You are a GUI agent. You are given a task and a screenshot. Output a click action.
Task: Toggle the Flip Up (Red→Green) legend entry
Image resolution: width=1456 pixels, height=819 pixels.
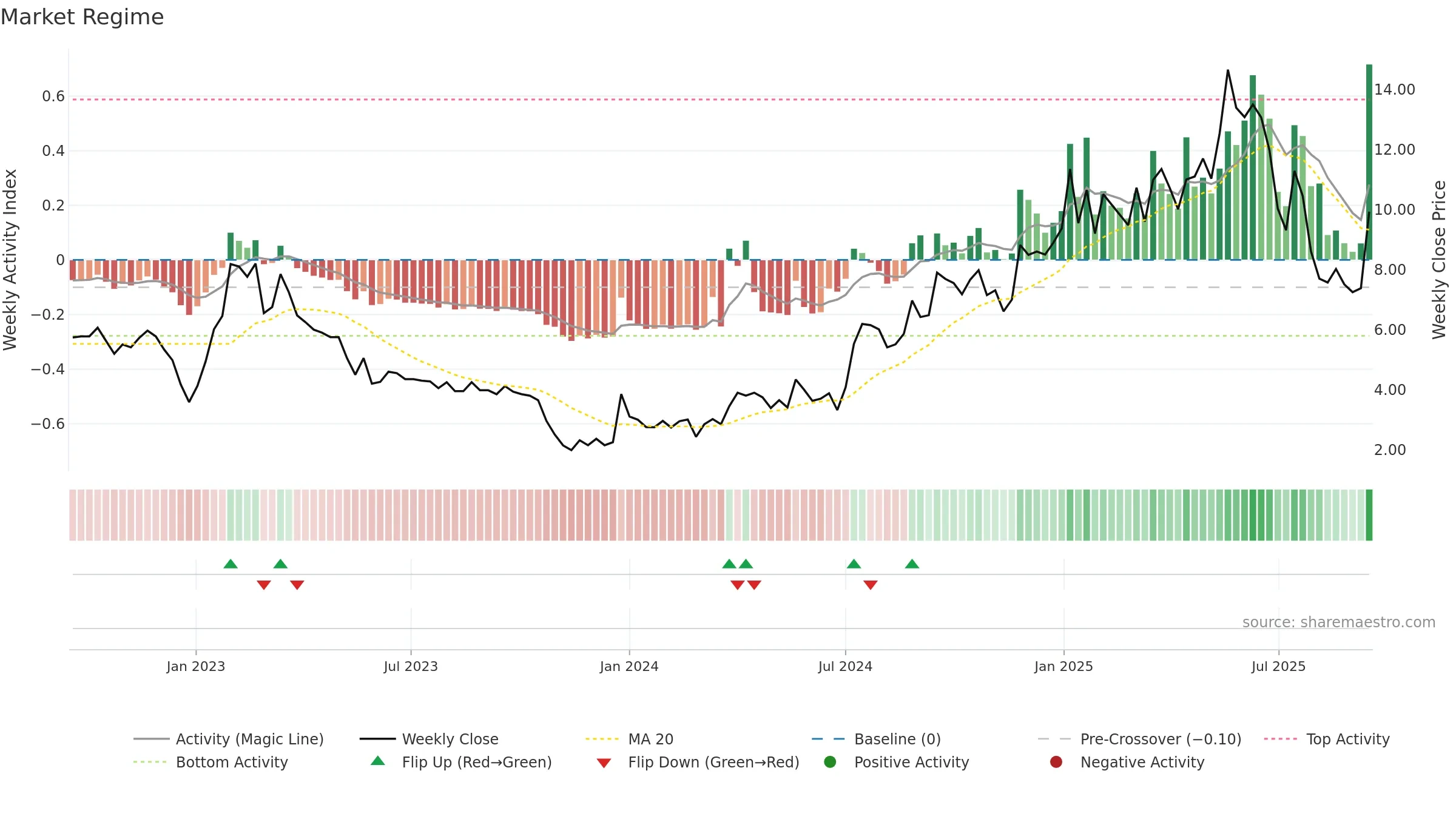(x=461, y=762)
